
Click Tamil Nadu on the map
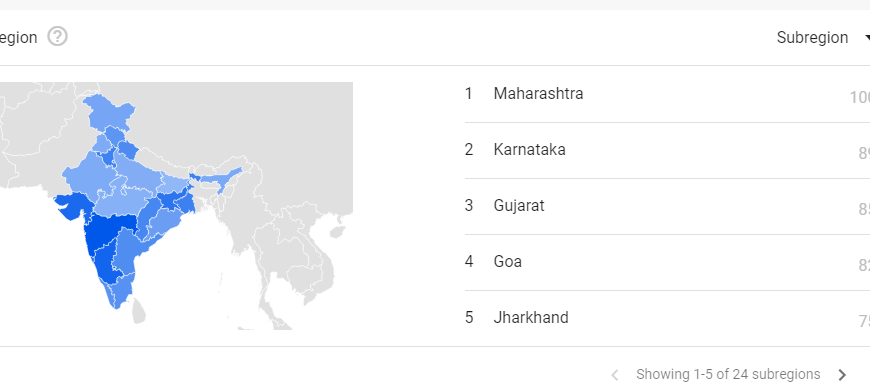pos(119,290)
